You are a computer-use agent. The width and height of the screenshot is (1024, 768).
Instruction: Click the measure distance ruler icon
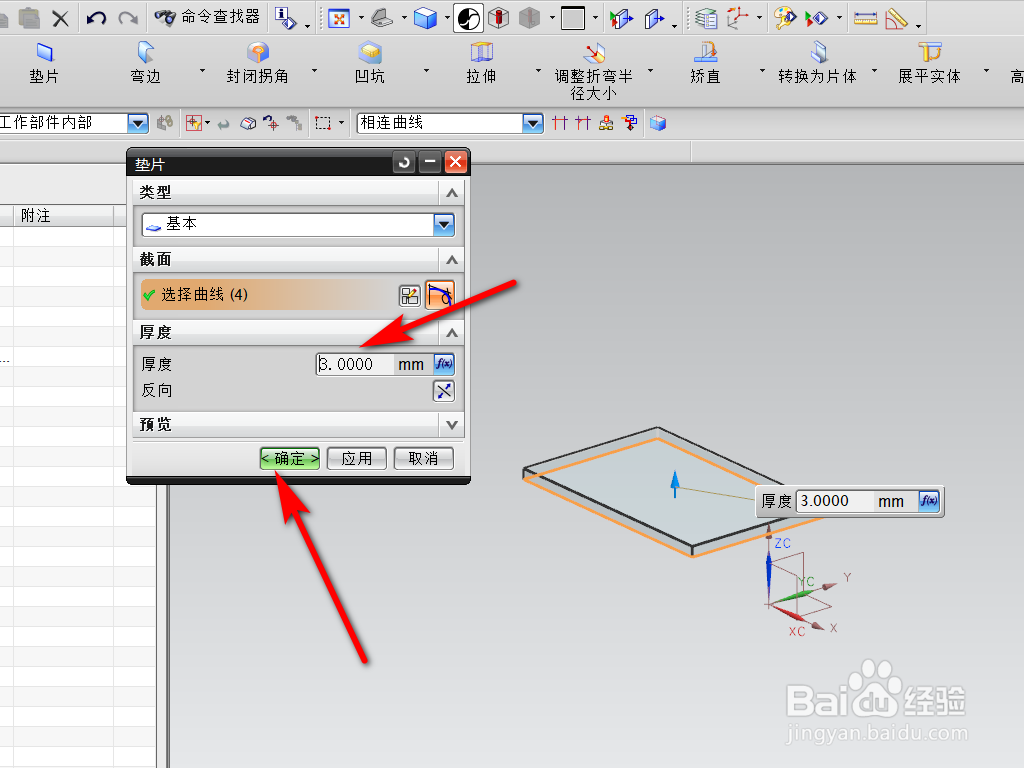click(x=865, y=18)
